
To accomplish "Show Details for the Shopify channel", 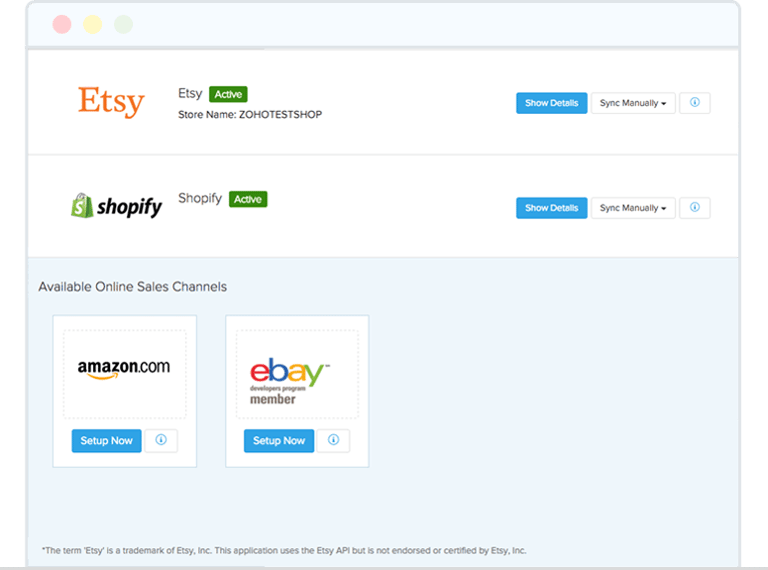I will click(552, 208).
